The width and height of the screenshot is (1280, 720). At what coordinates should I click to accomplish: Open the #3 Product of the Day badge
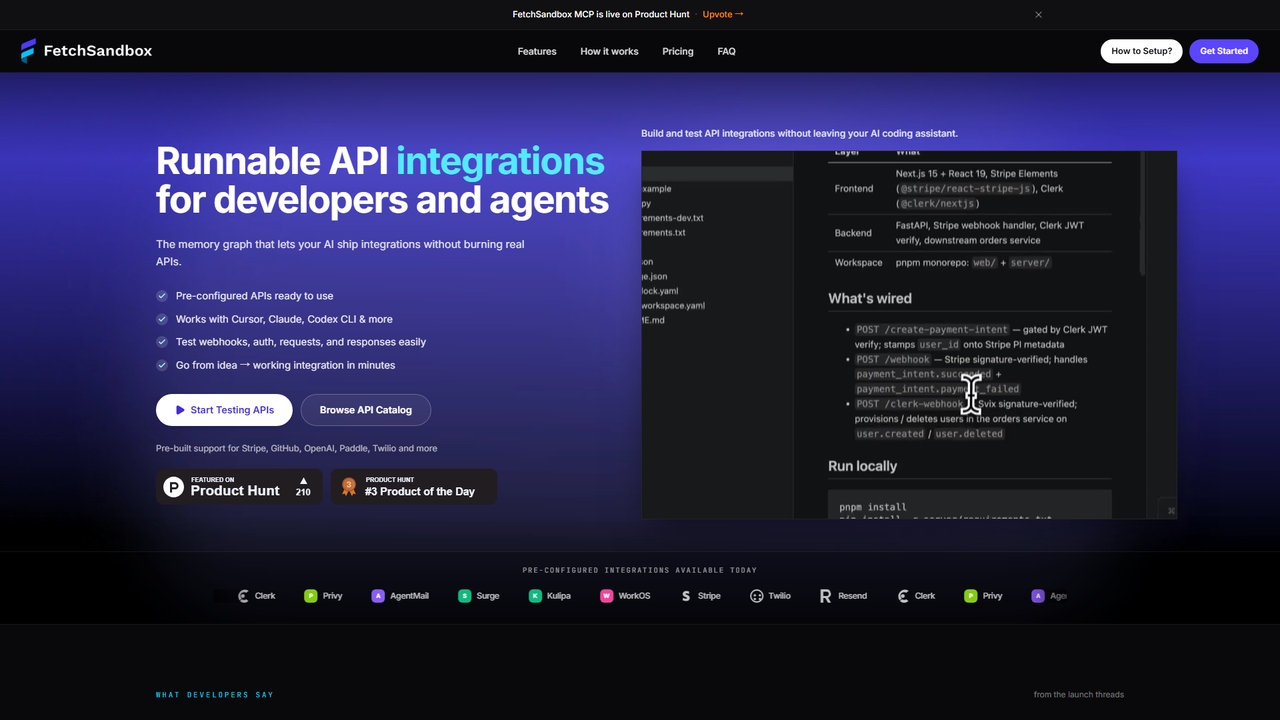[x=414, y=487]
